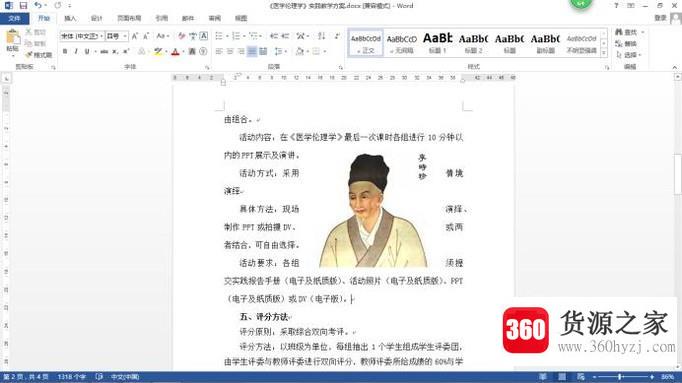Click the portrait image in the document
The width and height of the screenshot is (682, 383).
373,211
